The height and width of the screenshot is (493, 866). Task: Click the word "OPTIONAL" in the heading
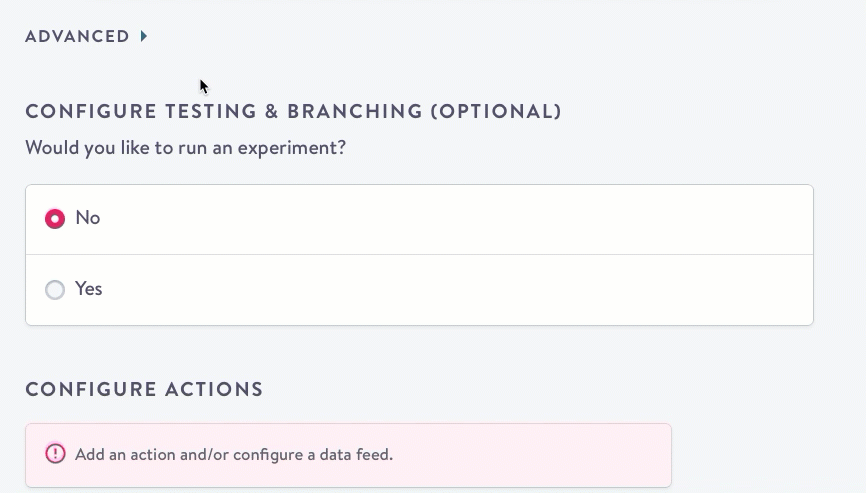point(495,111)
